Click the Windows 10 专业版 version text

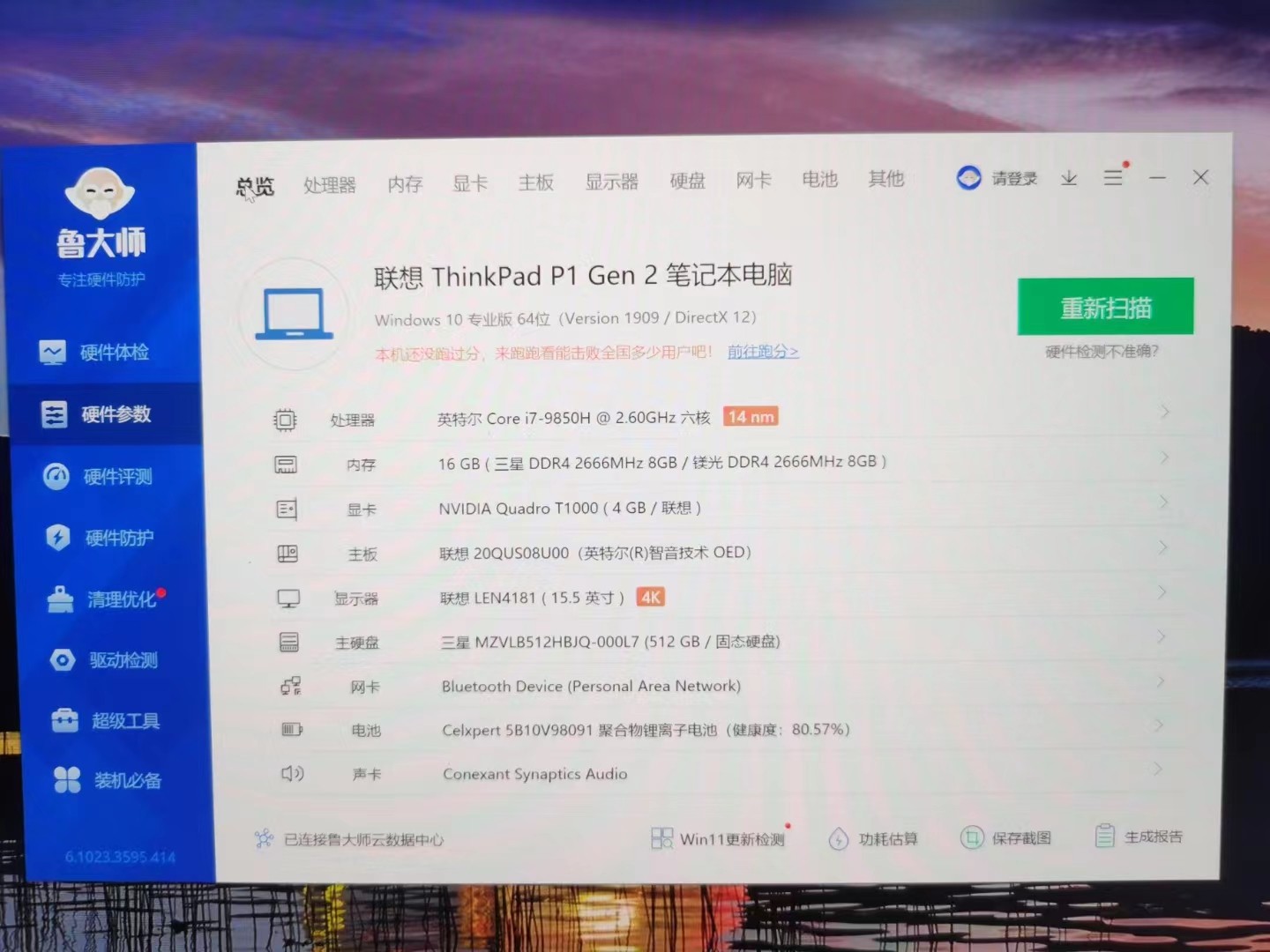(x=565, y=318)
